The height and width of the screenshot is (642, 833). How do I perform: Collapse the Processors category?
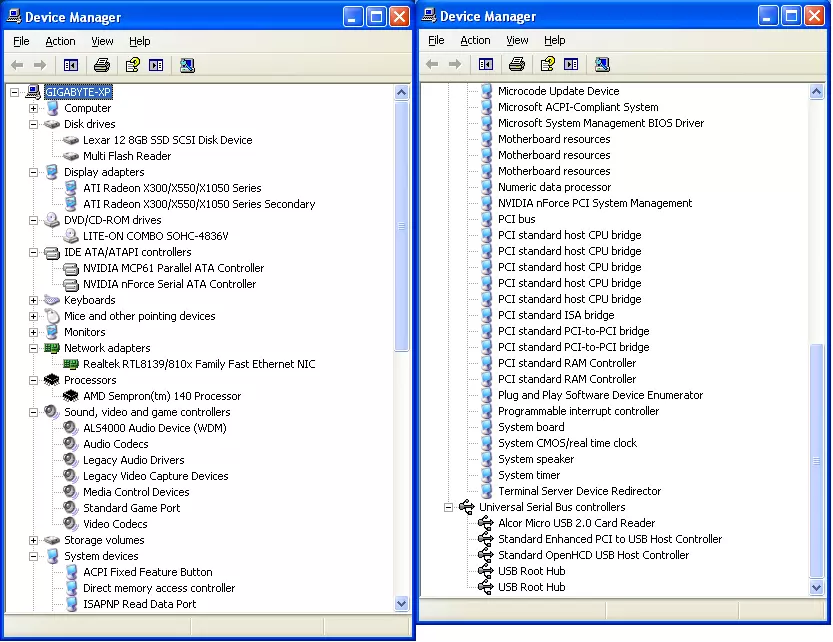click(33, 381)
